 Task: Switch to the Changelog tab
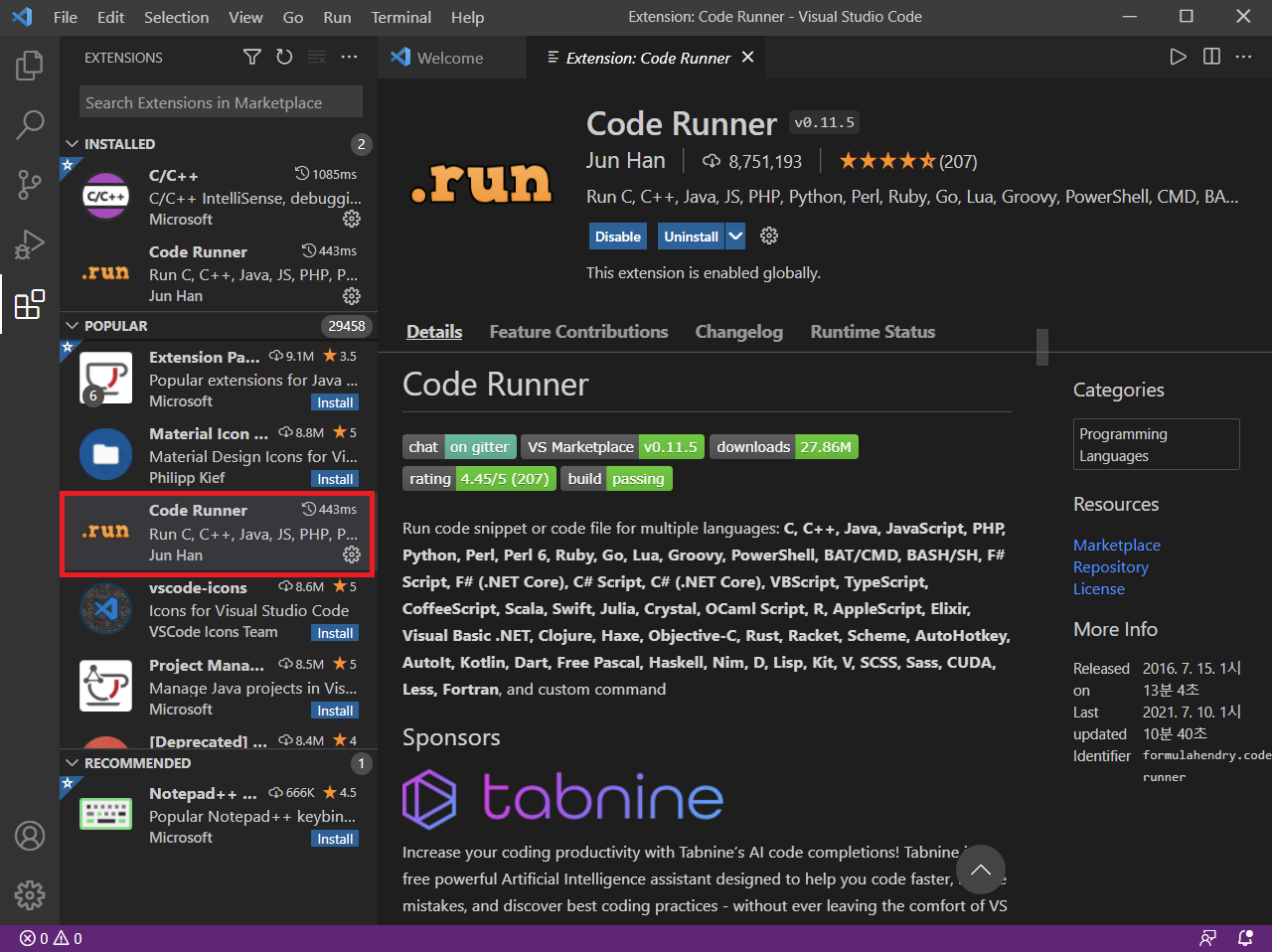point(738,332)
